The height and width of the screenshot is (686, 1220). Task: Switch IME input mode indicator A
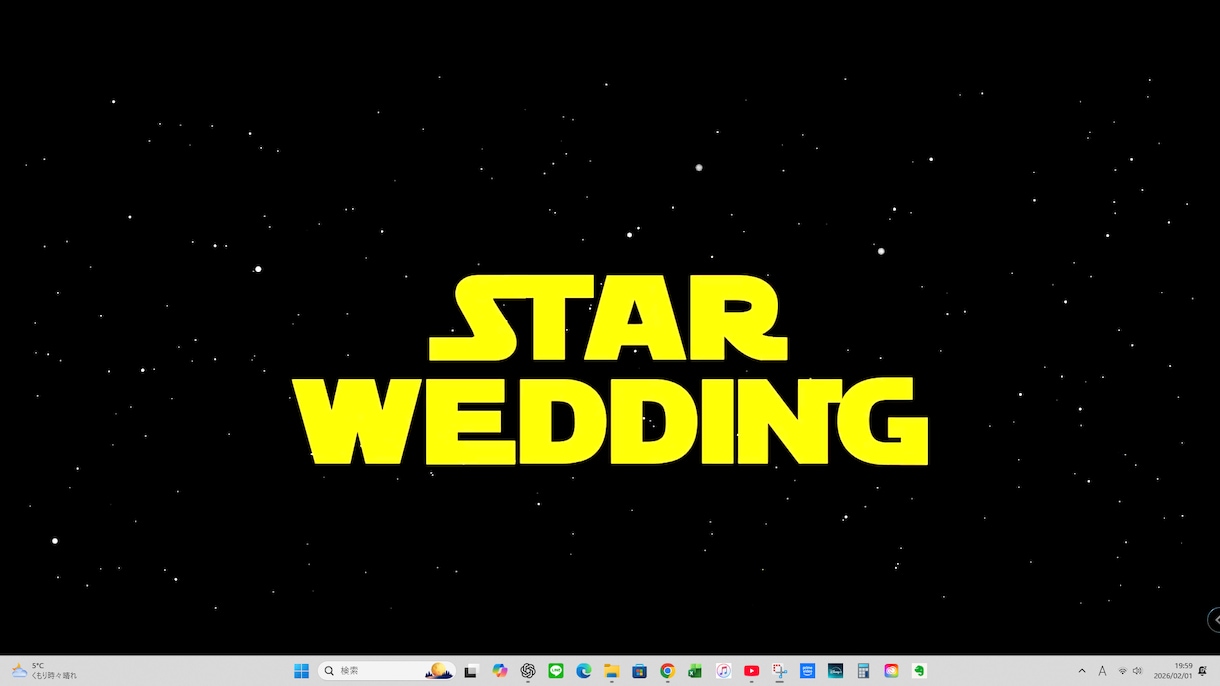click(1102, 671)
